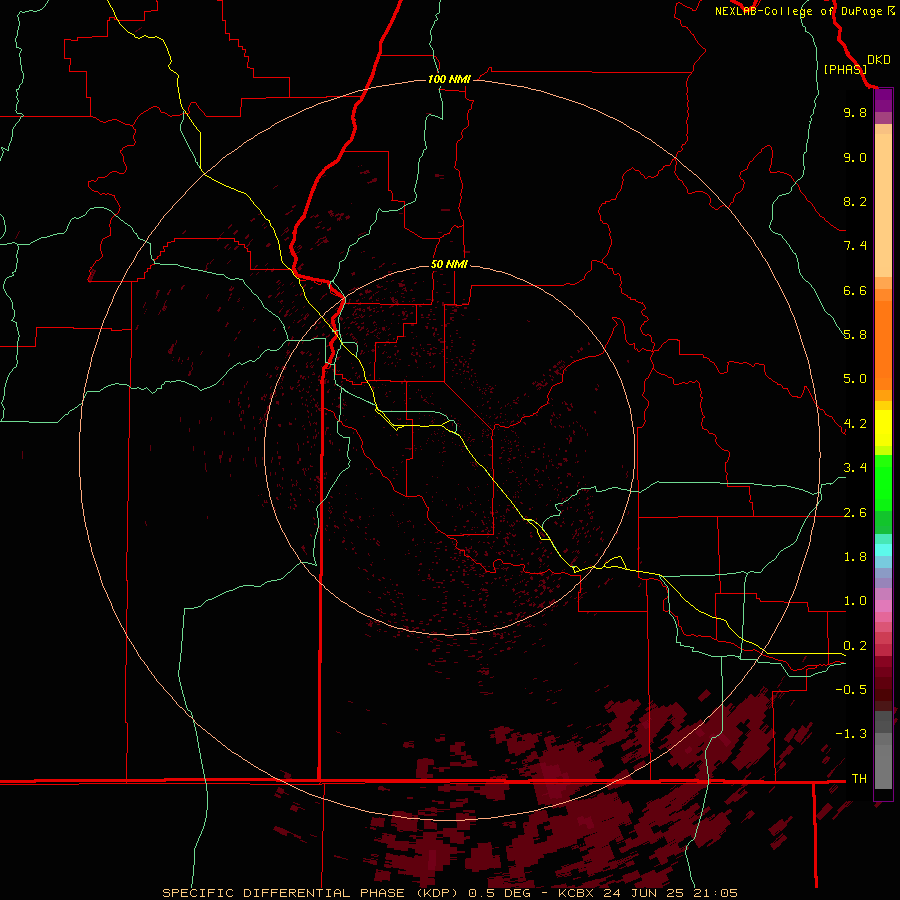Click the 2.6 value on color scale
The width and height of the screenshot is (900, 900).
pyautogui.click(x=855, y=513)
